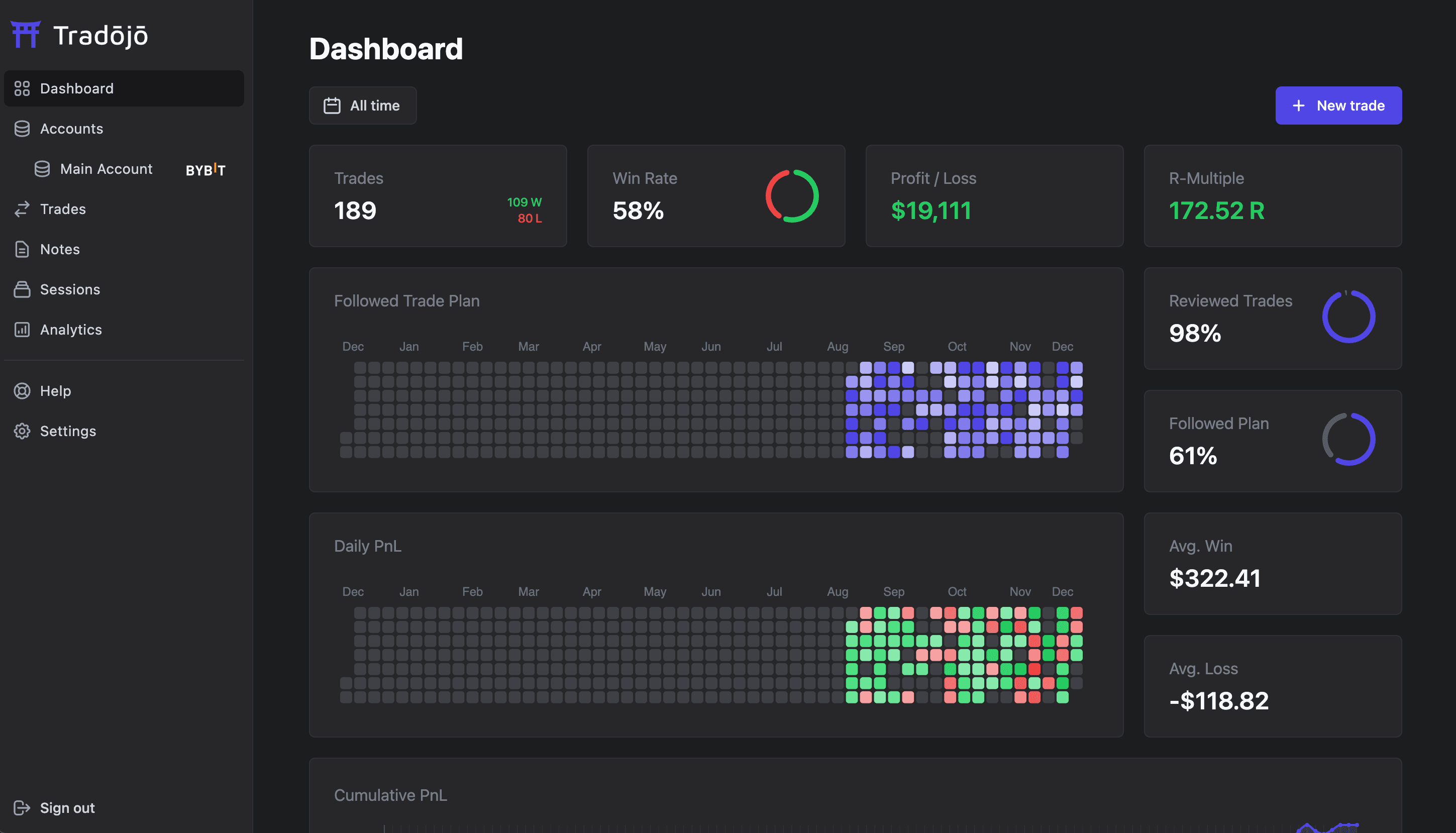The image size is (1456, 833).
Task: Select the Dashboard grid icon
Action: (x=22, y=88)
